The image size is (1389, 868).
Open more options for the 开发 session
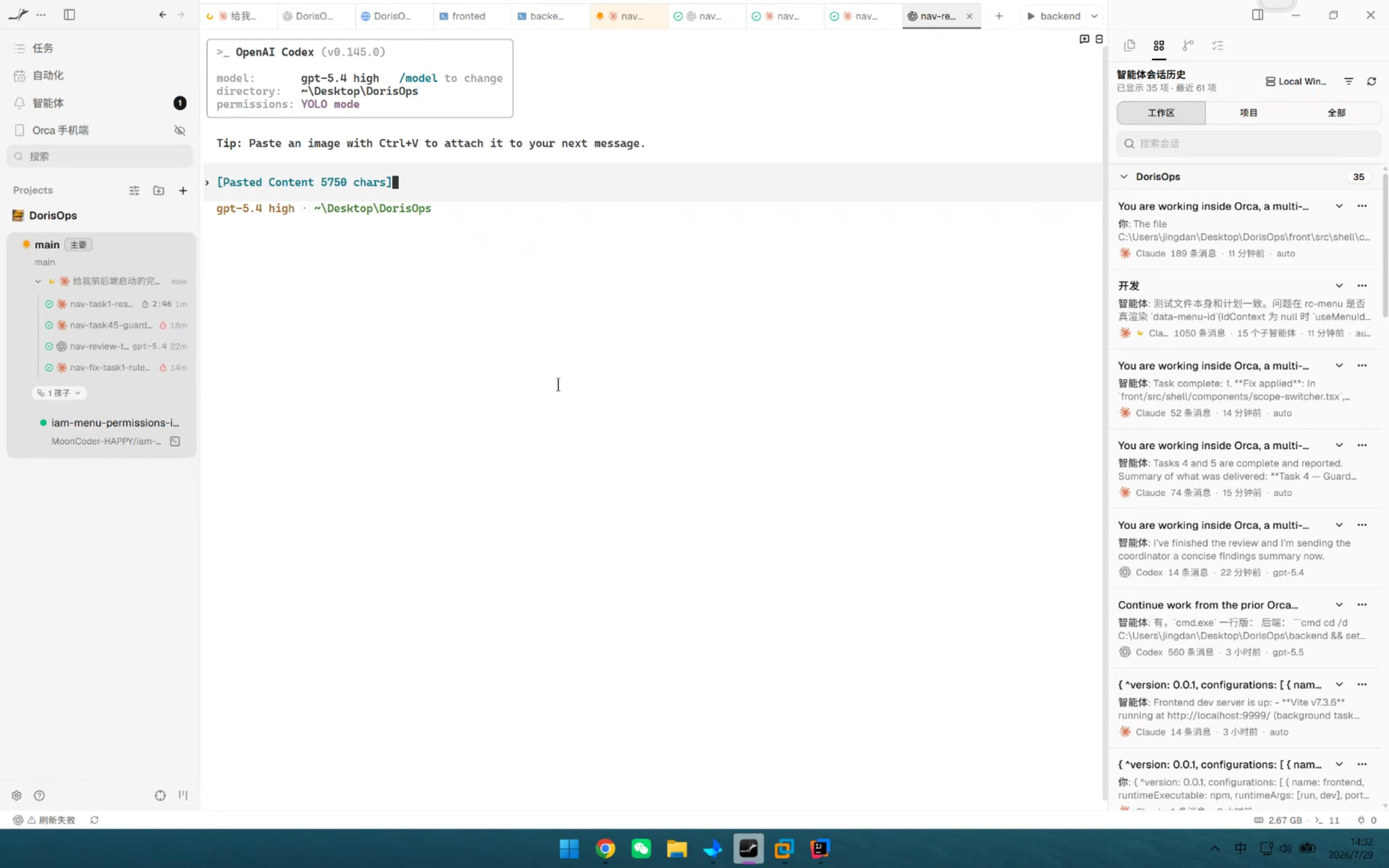1362,286
